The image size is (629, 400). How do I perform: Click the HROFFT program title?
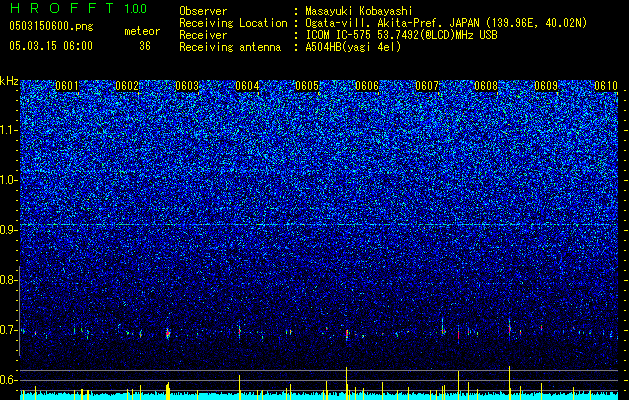(x=62, y=8)
